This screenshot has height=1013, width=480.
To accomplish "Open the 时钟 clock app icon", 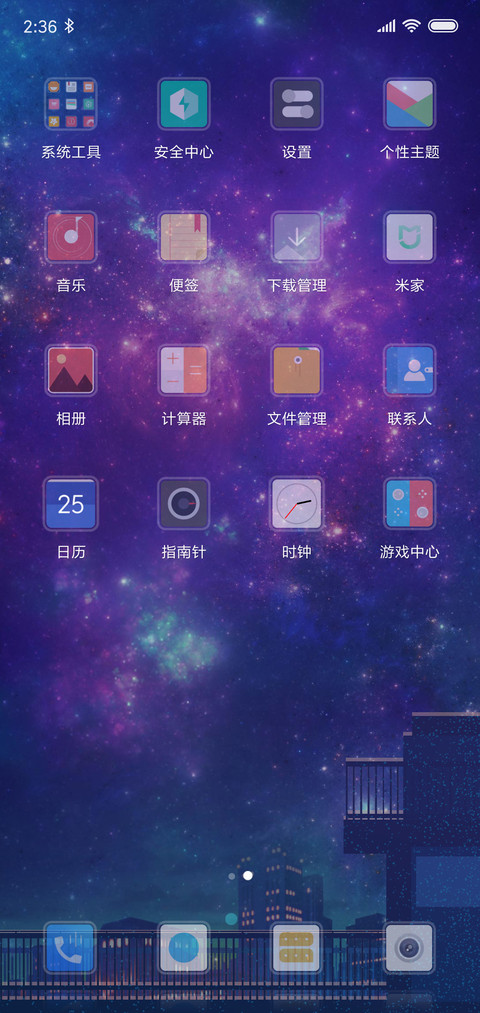I will (297, 504).
